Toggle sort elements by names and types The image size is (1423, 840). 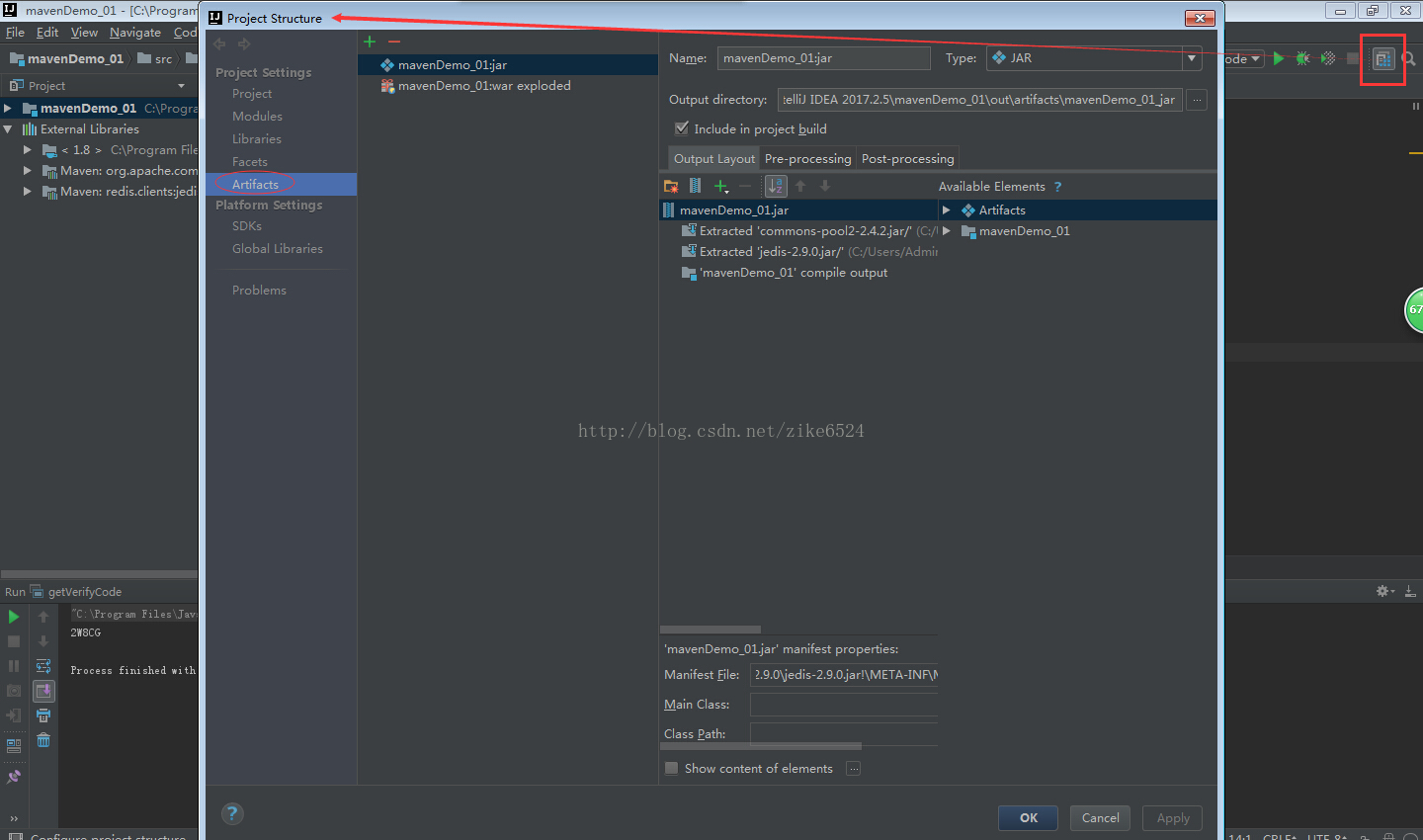[x=776, y=186]
